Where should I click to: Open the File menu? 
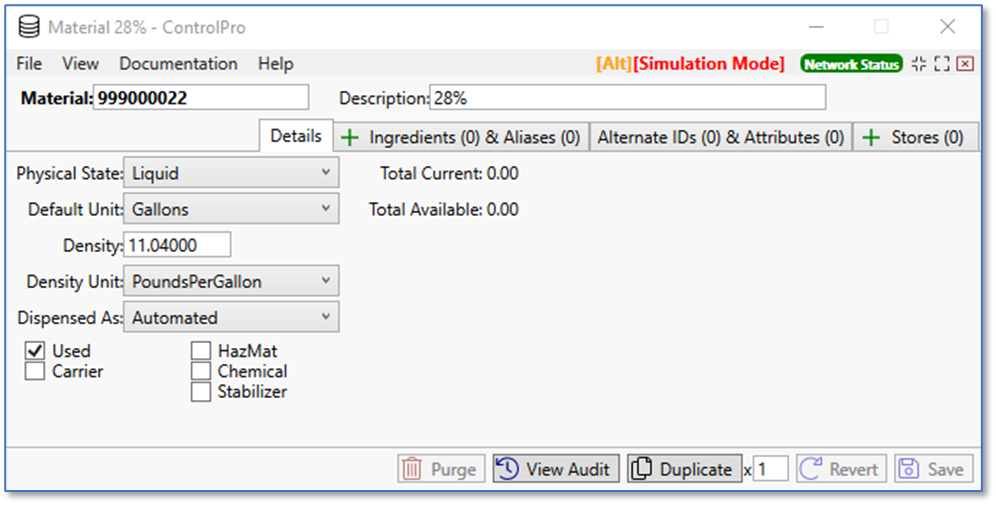[x=29, y=64]
